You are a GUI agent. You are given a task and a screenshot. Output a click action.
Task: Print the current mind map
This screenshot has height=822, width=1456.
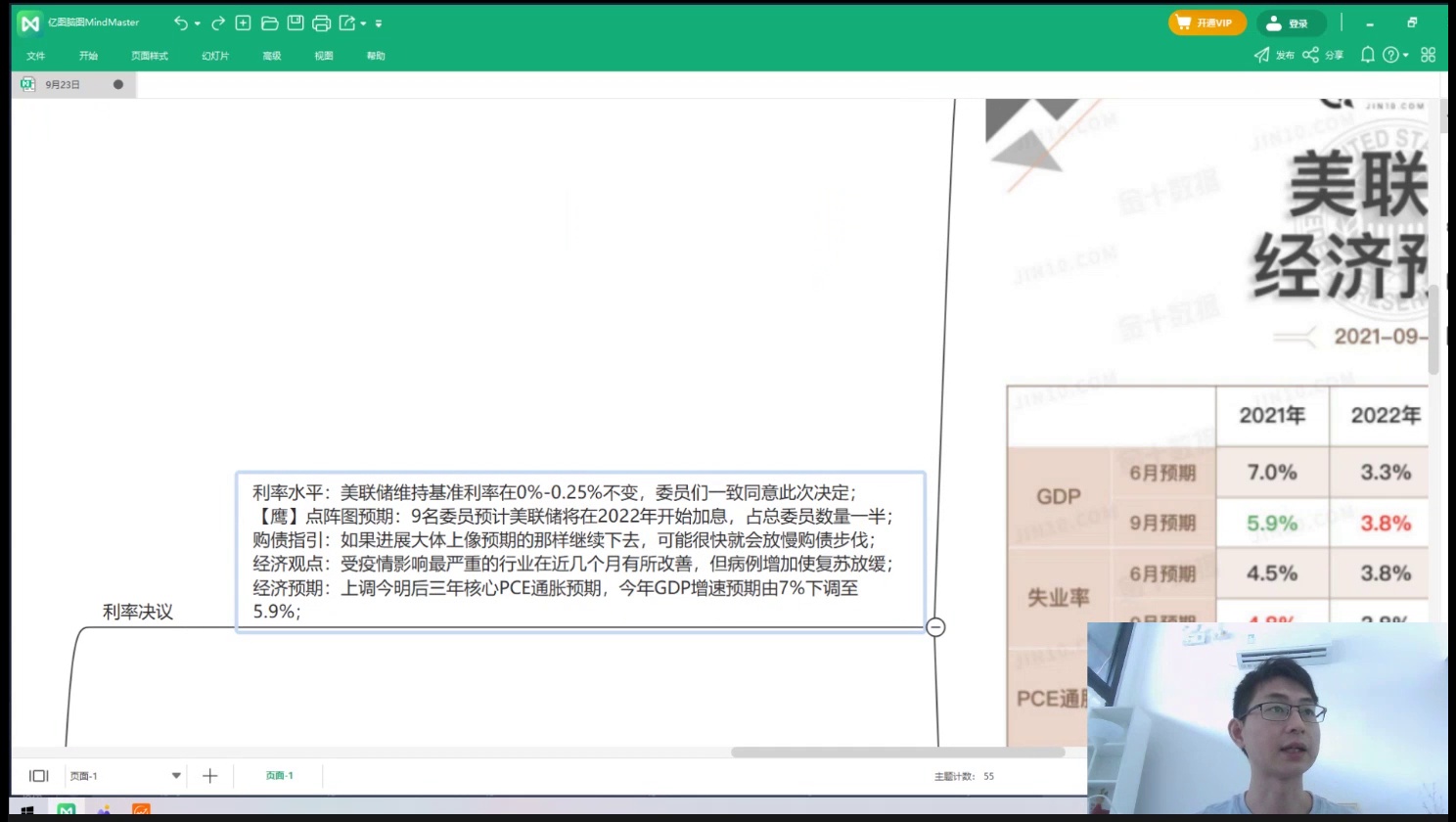click(x=321, y=23)
